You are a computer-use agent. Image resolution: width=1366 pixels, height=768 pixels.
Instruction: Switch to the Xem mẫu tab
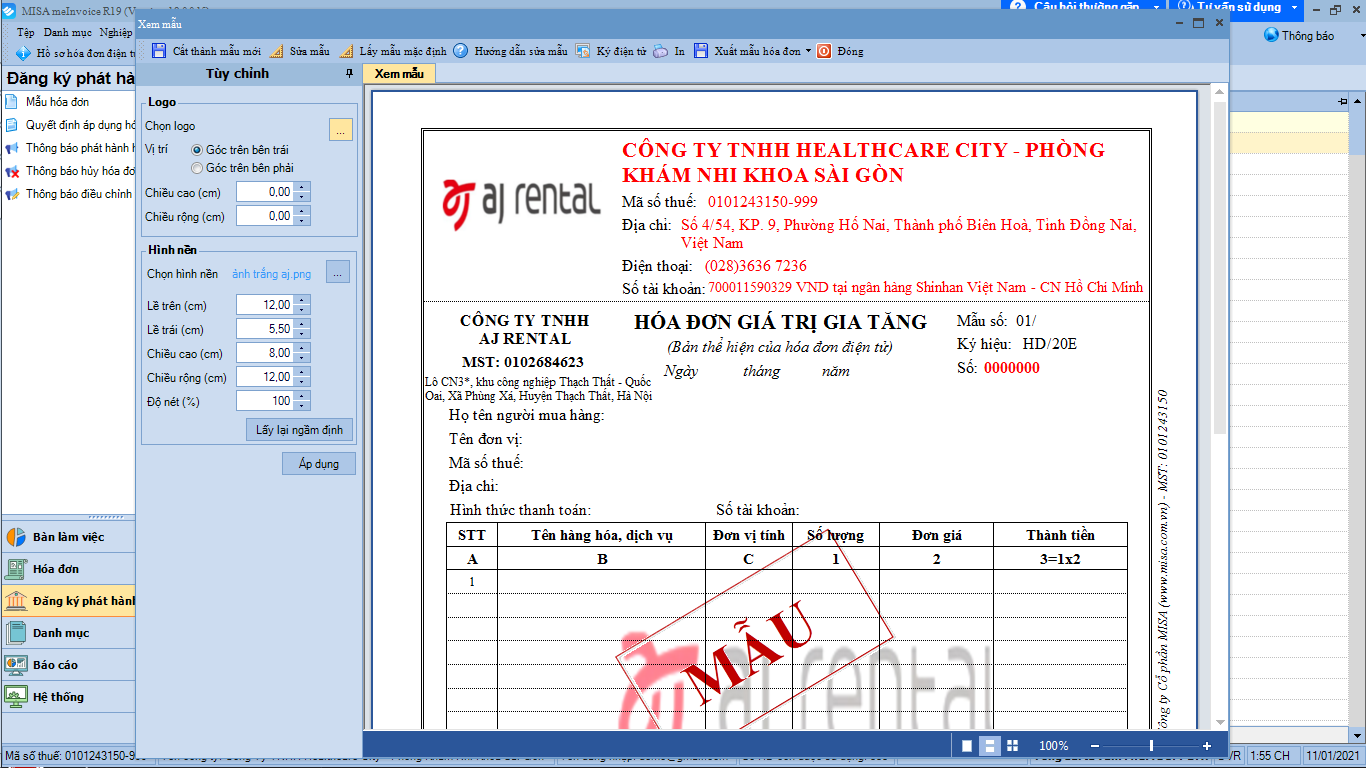point(399,74)
